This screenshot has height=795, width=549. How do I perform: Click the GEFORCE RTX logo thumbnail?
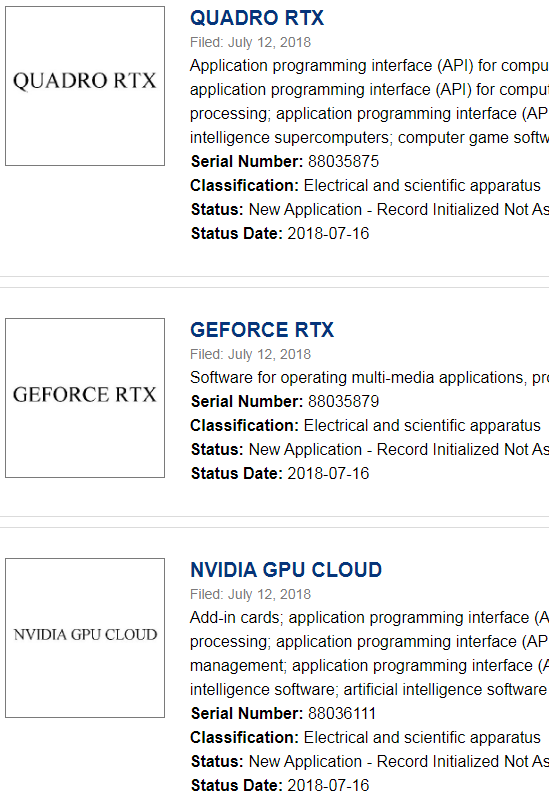tap(85, 398)
